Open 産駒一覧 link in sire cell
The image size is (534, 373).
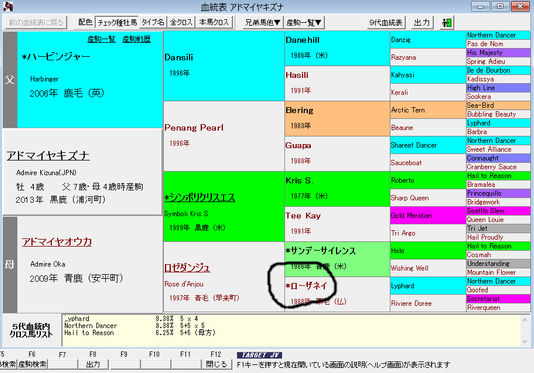101,40
